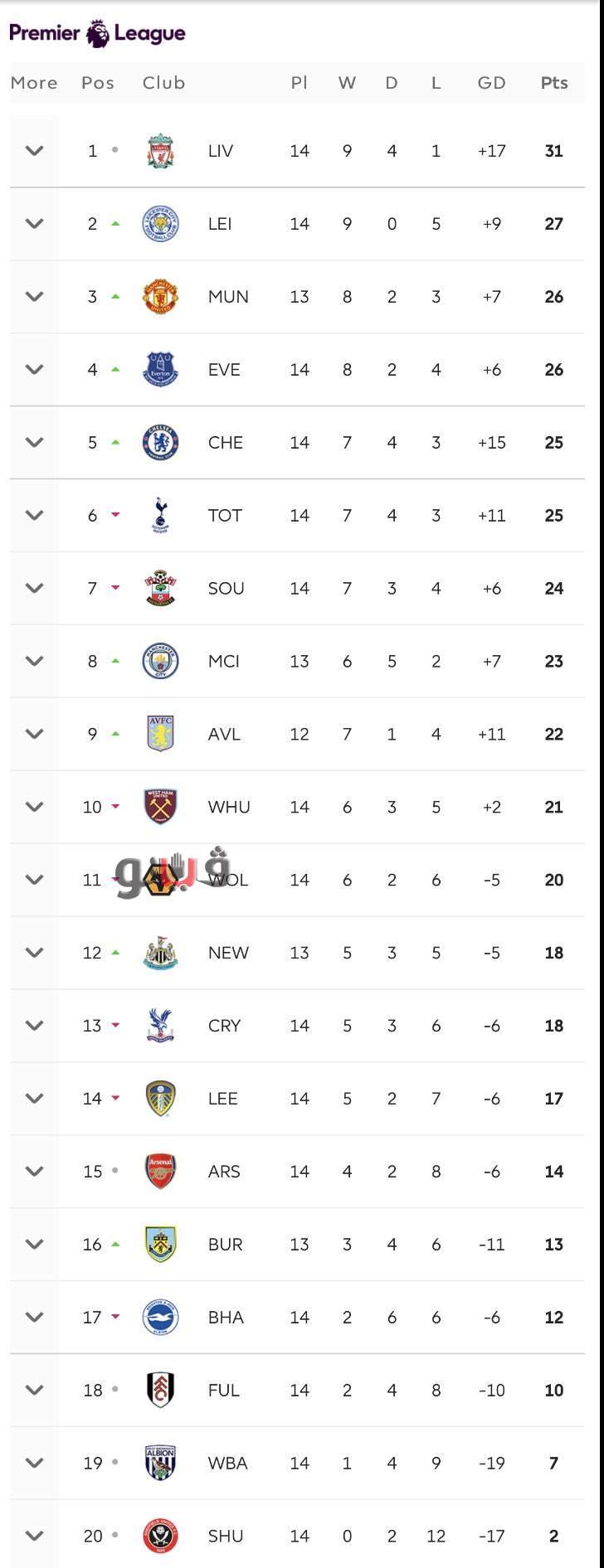The image size is (604, 1568).
Task: Expand details for Burnley row
Action: (34, 1245)
